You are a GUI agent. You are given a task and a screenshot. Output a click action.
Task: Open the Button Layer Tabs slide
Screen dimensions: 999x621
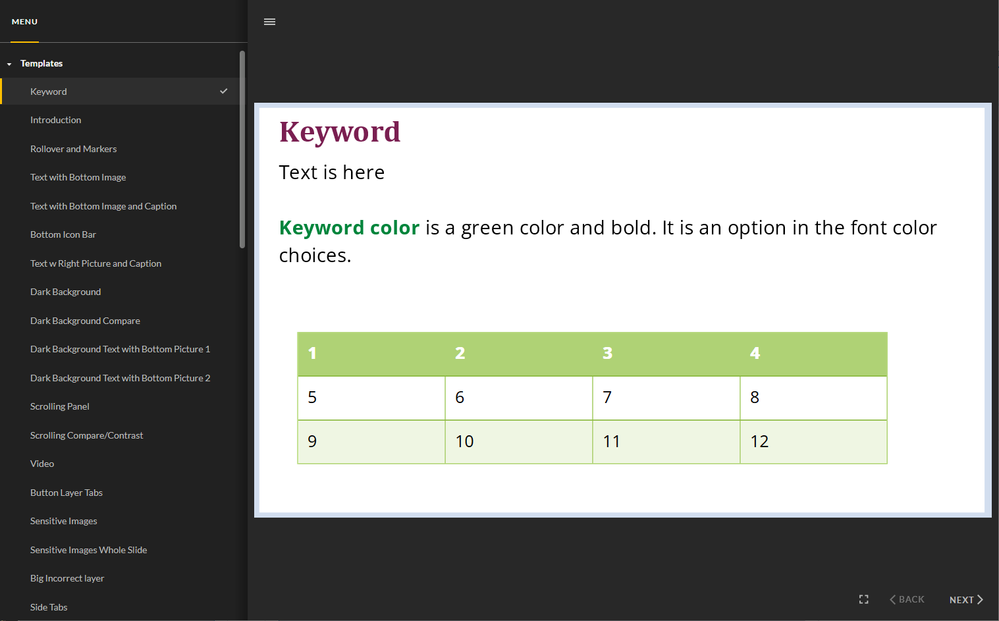(x=66, y=493)
